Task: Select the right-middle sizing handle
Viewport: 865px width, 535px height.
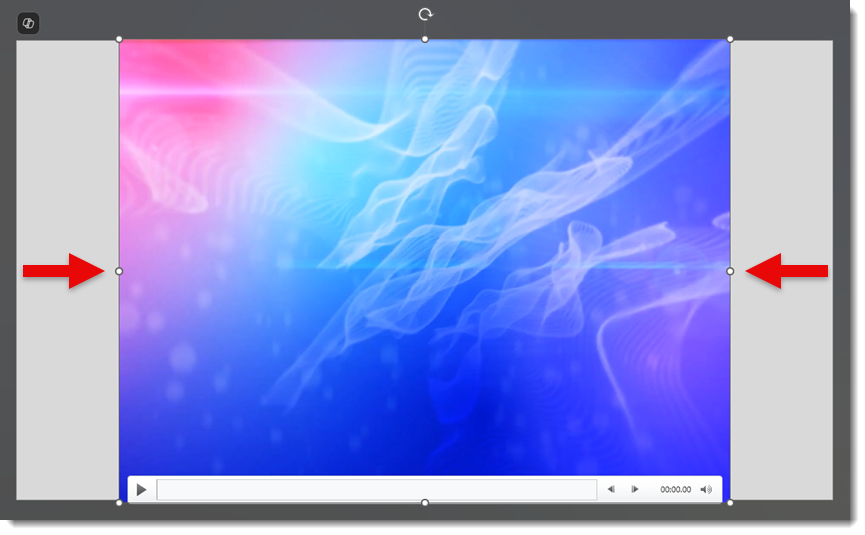Action: (x=730, y=271)
